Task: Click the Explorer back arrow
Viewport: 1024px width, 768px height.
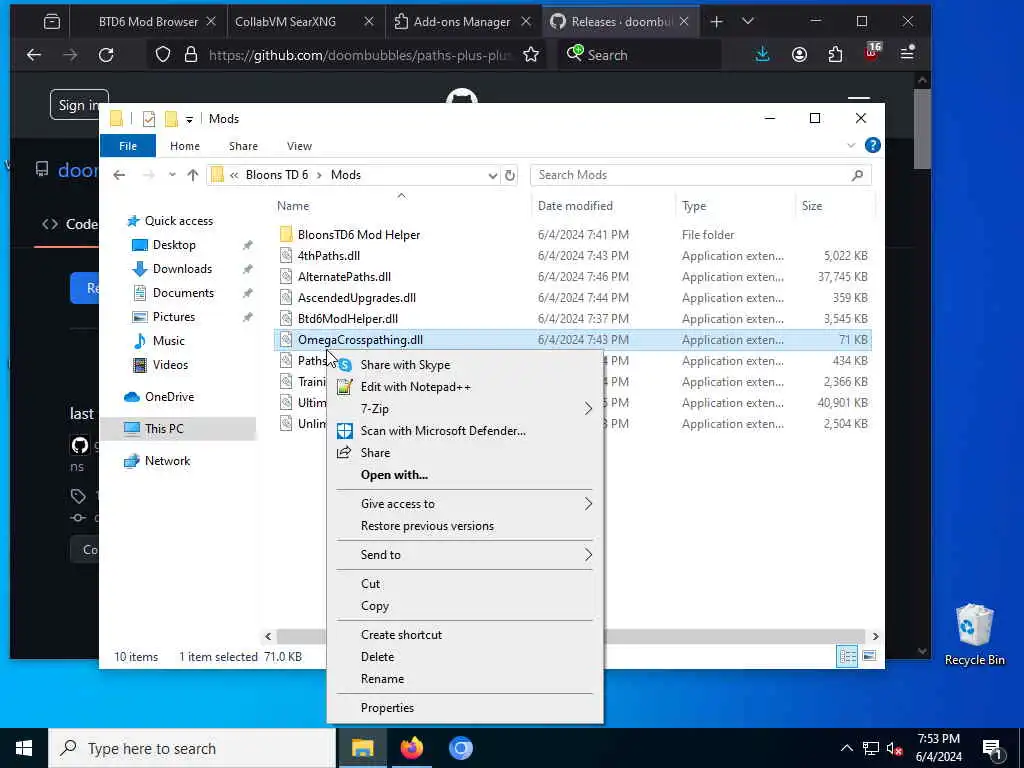Action: point(119,175)
